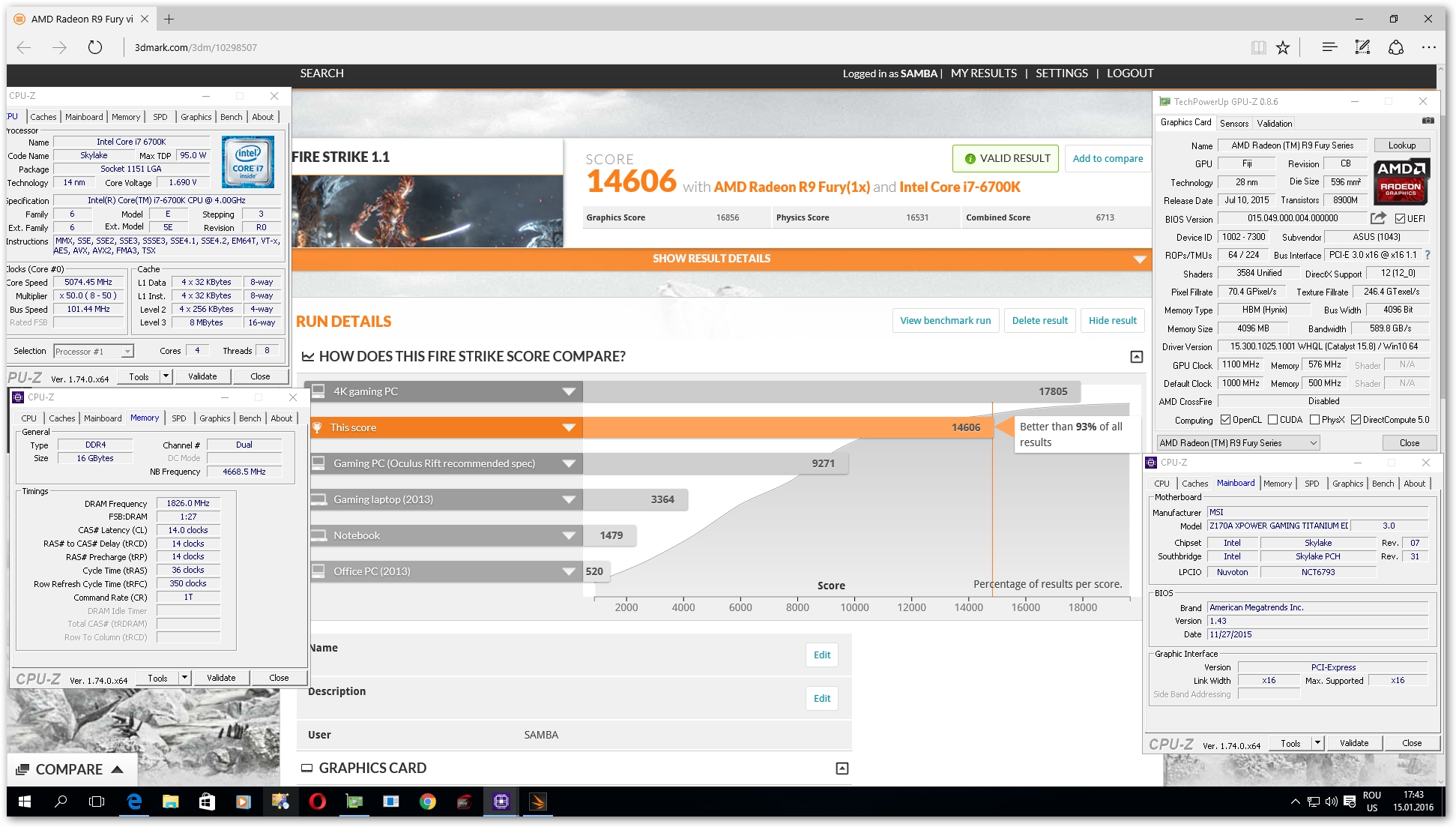The height and width of the screenshot is (827, 1456).
Task: Click the Intel Core i7 logo in CPU-Z
Action: click(x=248, y=162)
